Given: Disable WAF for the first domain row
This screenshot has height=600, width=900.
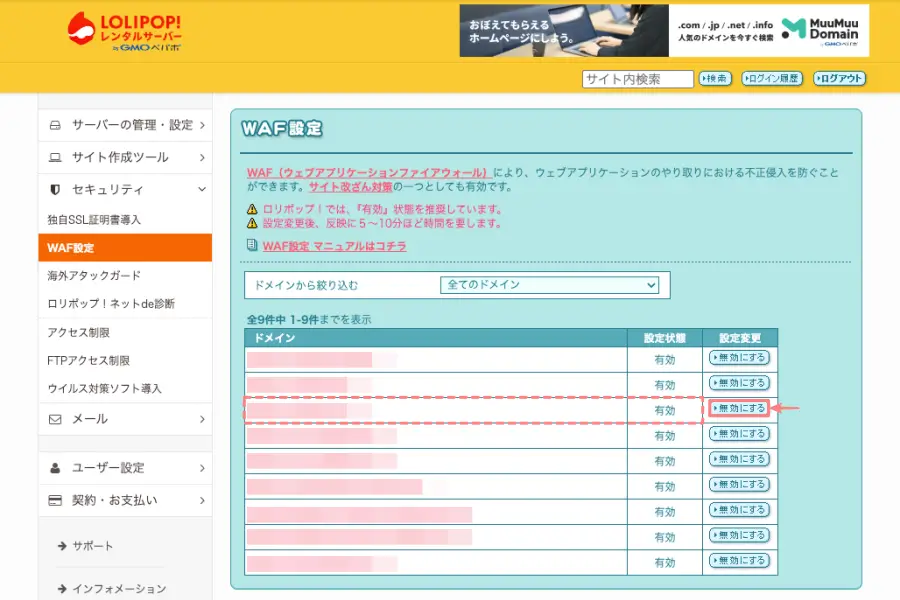Looking at the screenshot, I should (739, 357).
